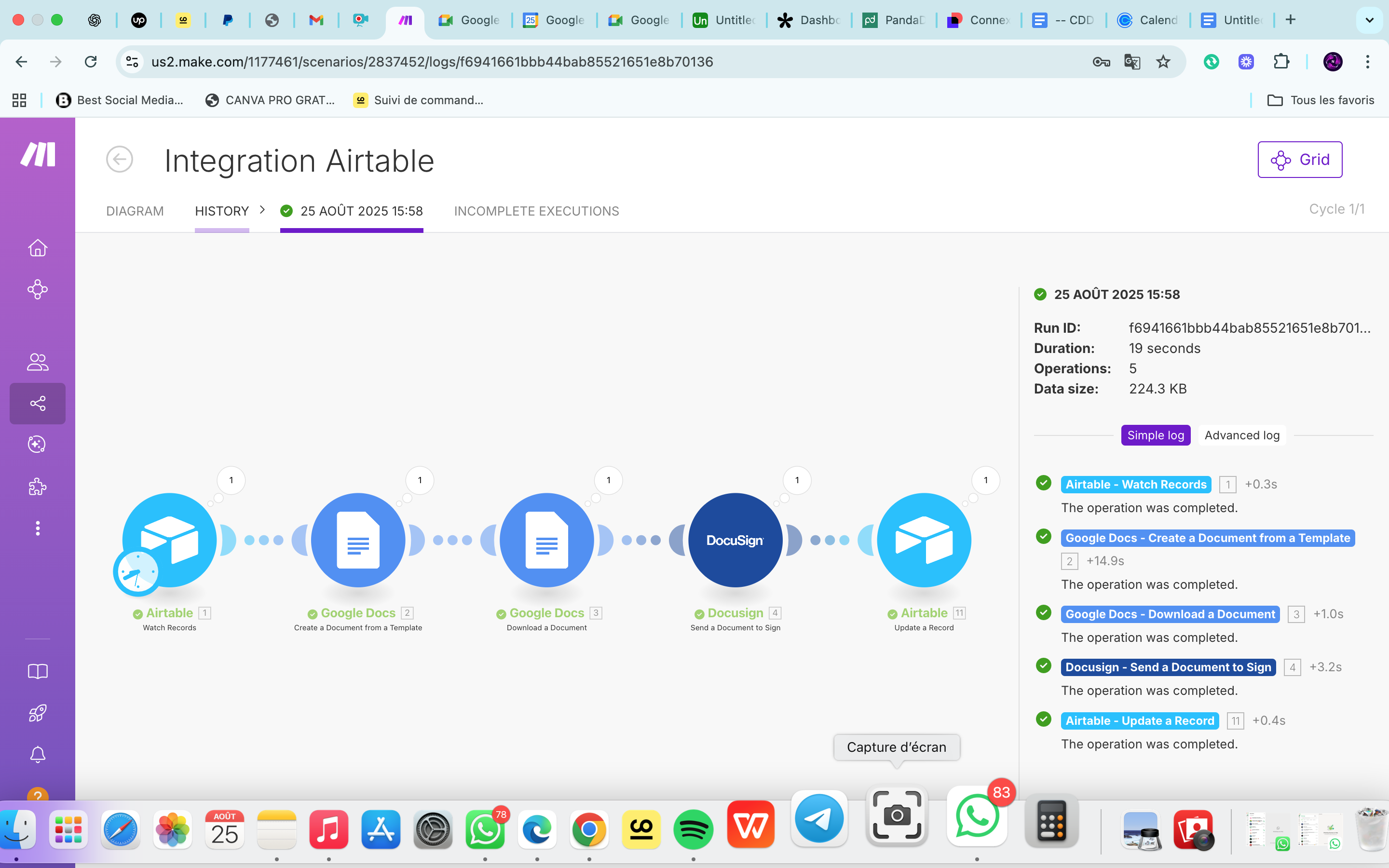Image resolution: width=1389 pixels, height=868 pixels.
Task: Expand the three-dots More menu in sidebar
Action: pyautogui.click(x=37, y=528)
